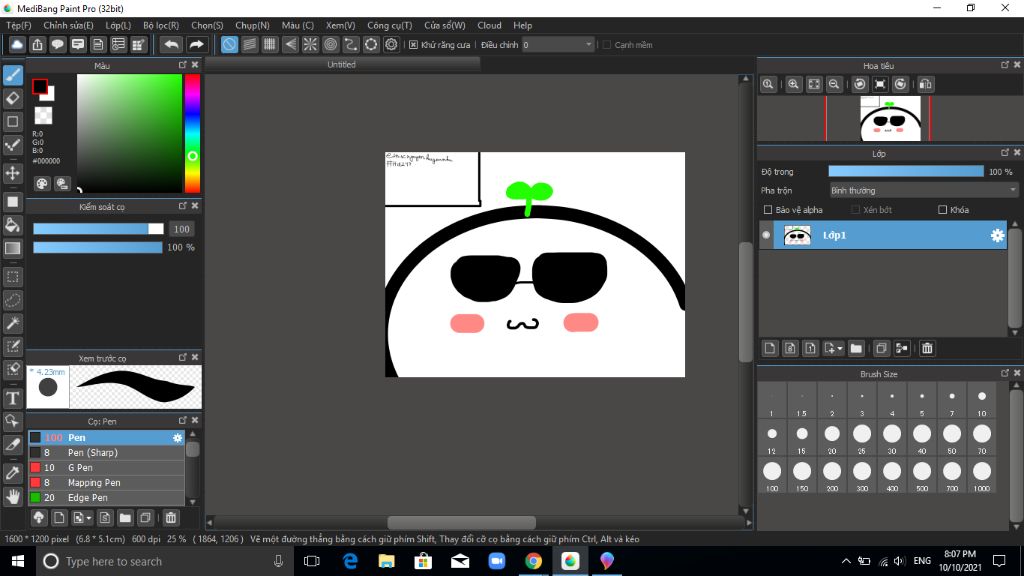Turn off snap with the first snap icon

tap(229, 44)
